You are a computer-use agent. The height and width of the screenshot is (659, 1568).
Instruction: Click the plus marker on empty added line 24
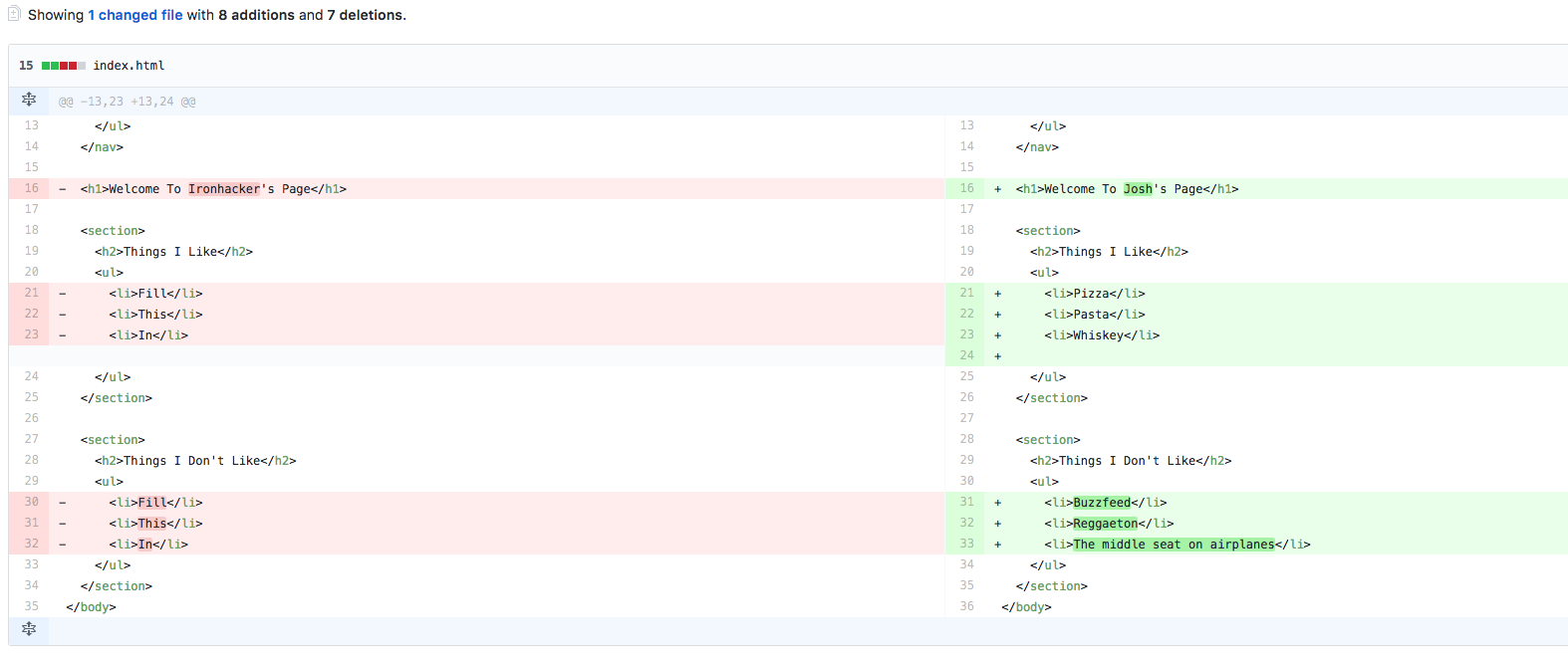997,356
